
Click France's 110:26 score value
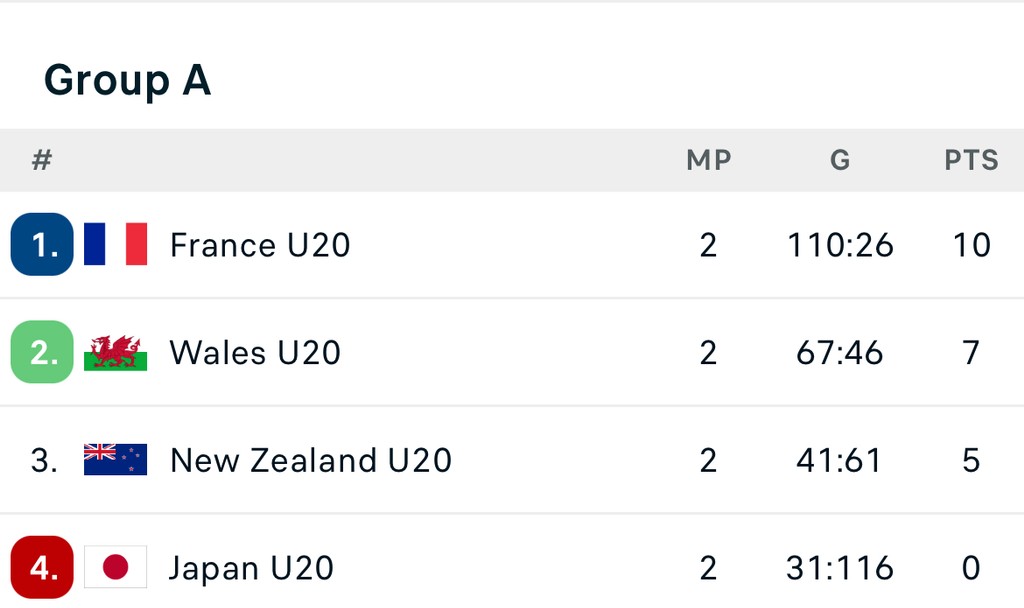click(840, 245)
